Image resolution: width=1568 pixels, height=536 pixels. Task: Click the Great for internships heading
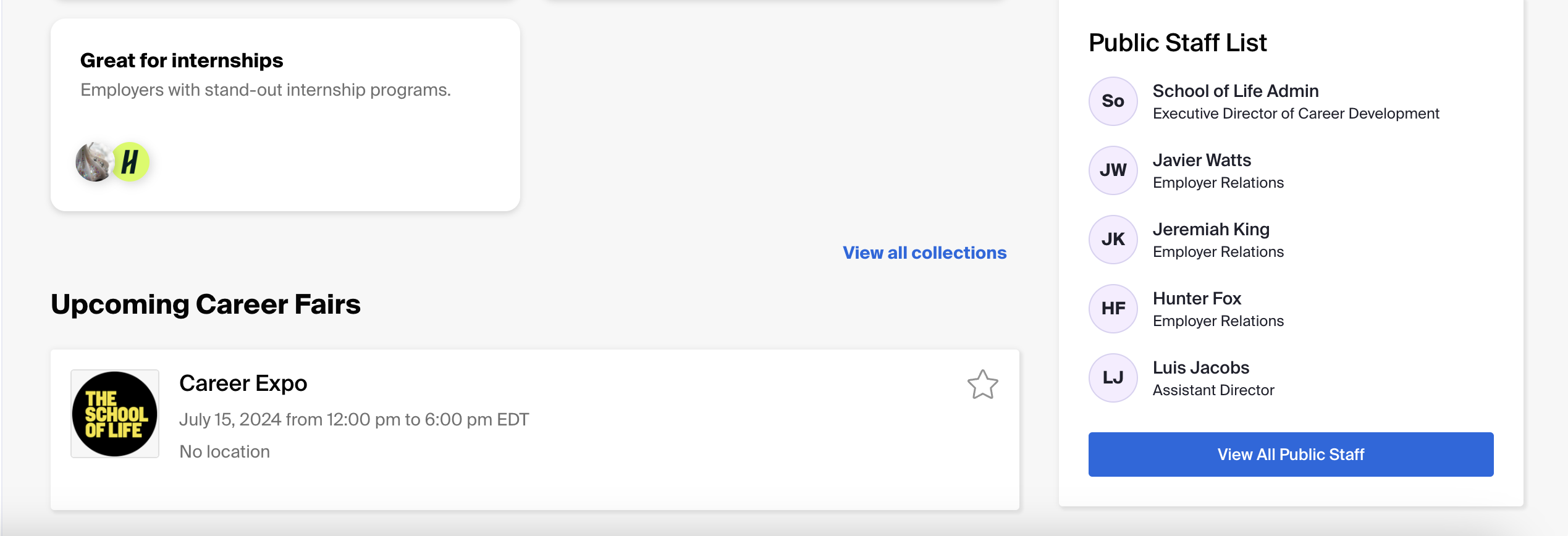(x=182, y=61)
